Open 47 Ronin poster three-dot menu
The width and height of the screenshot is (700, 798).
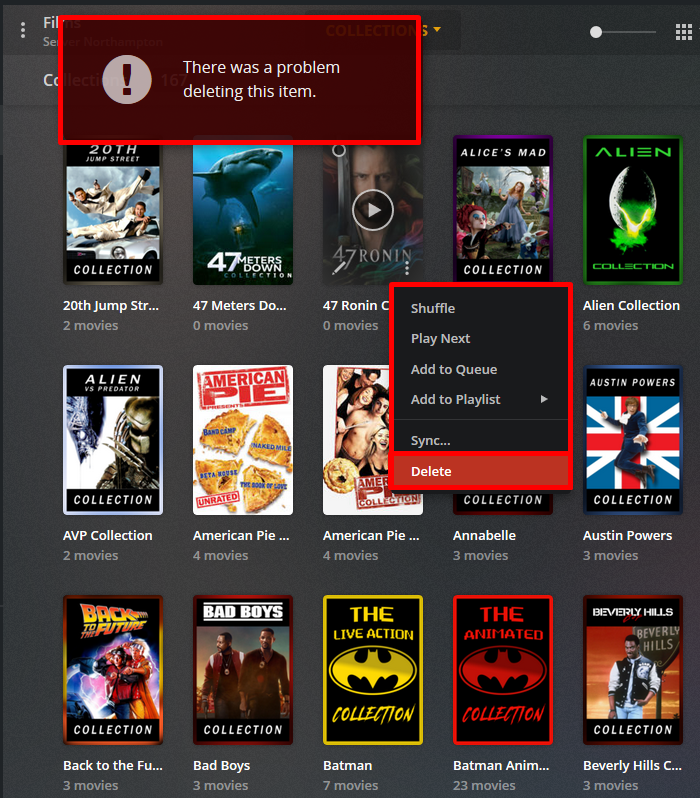[x=407, y=268]
